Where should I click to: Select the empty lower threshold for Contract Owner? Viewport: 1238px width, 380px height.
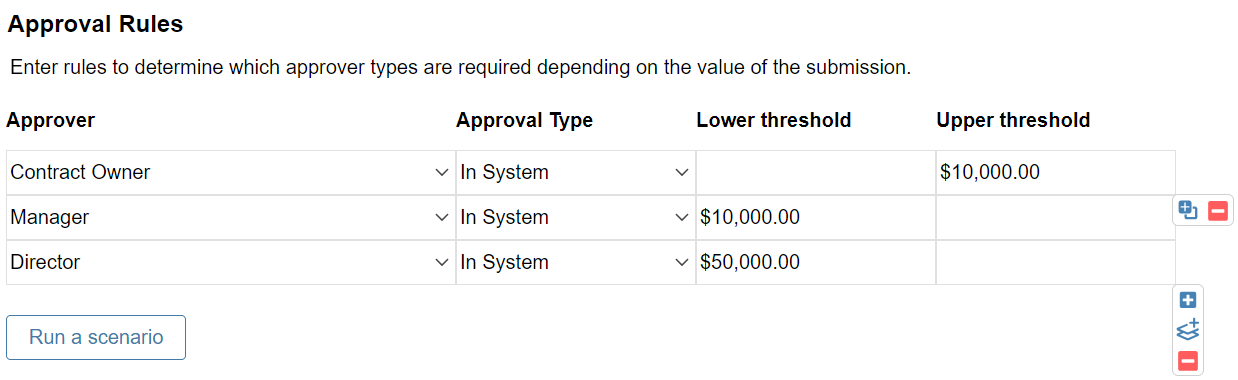point(815,172)
